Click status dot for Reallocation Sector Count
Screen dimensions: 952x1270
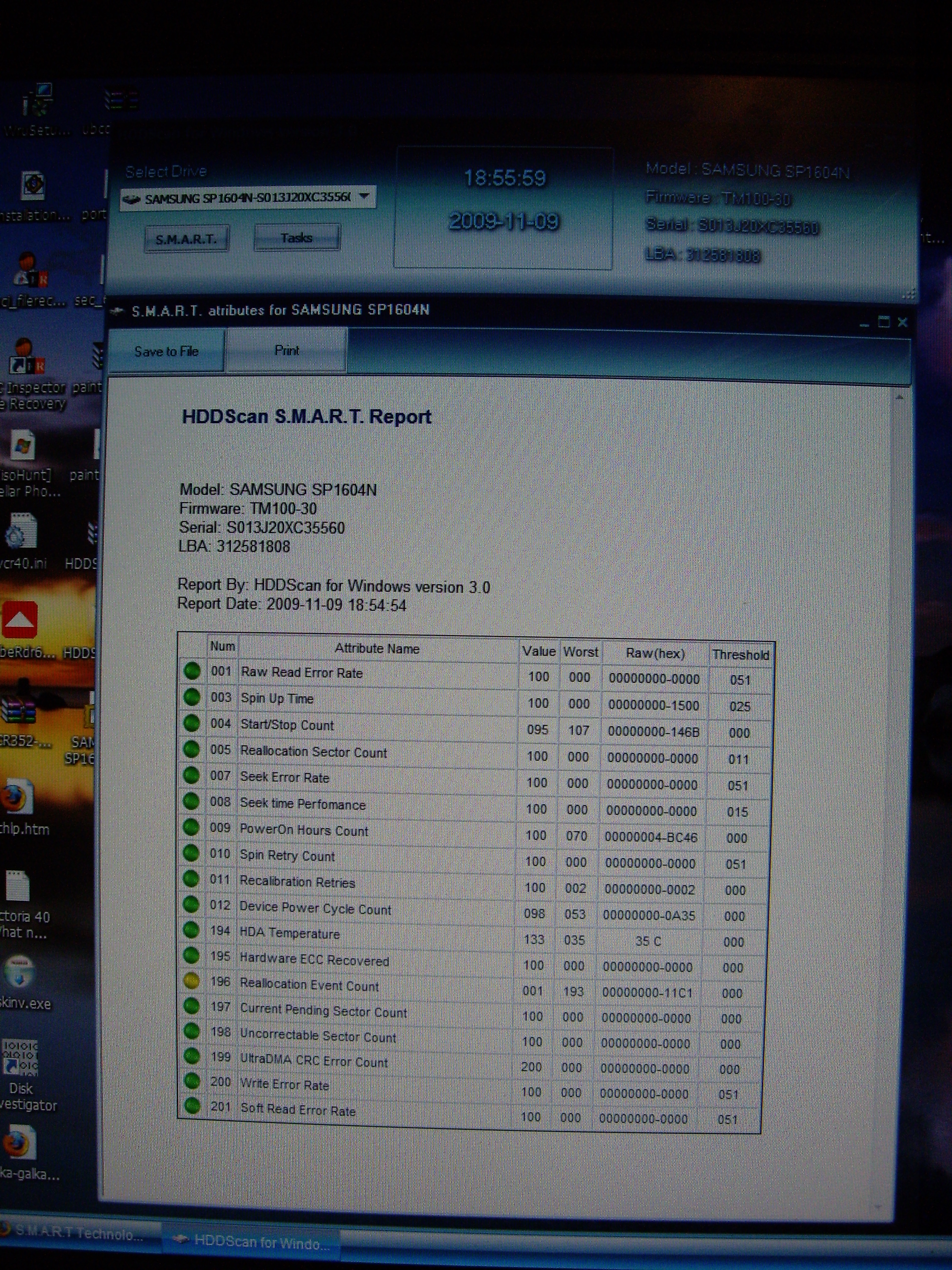(x=192, y=749)
